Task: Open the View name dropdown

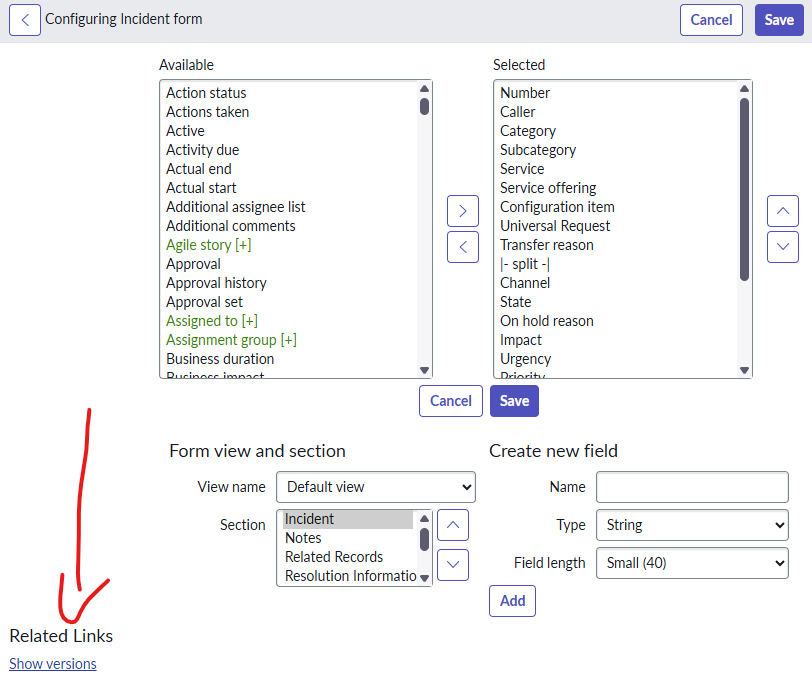Action: tap(376, 487)
